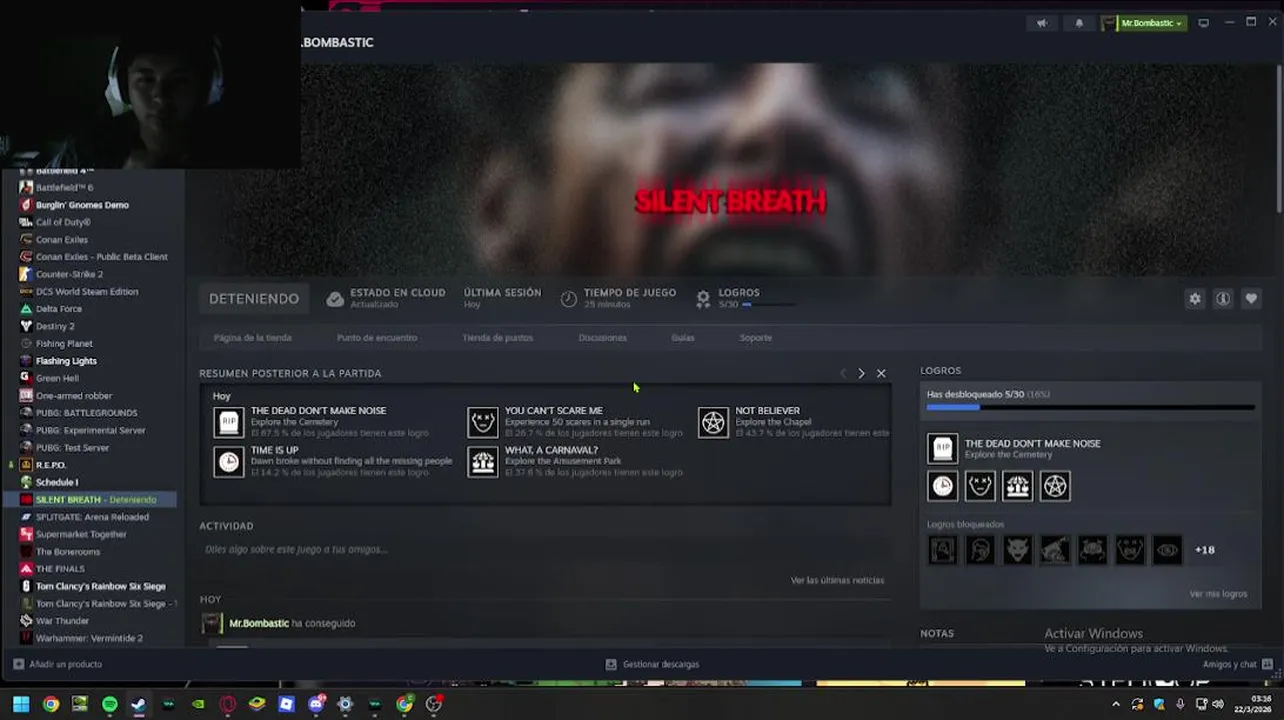Open the Soporte tab
This screenshot has width=1284, height=720.
[x=756, y=338]
